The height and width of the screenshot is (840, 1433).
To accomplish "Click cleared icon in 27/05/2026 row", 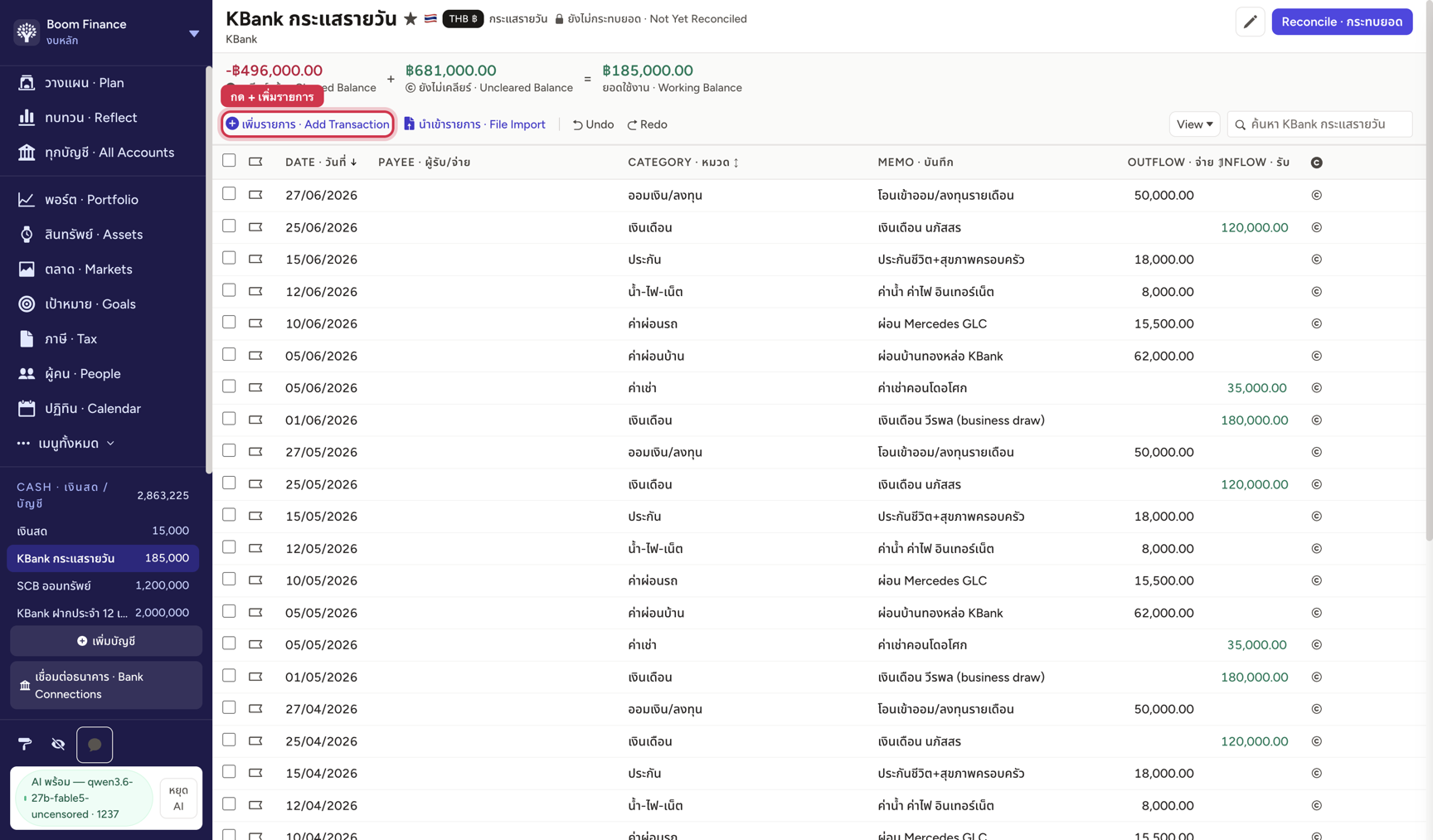I will pyautogui.click(x=1316, y=452).
